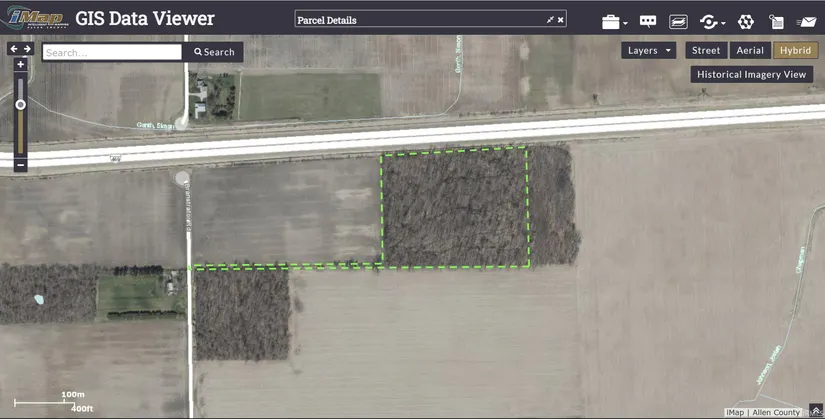
Task: Open the stacked map layers icon
Action: pos(678,21)
